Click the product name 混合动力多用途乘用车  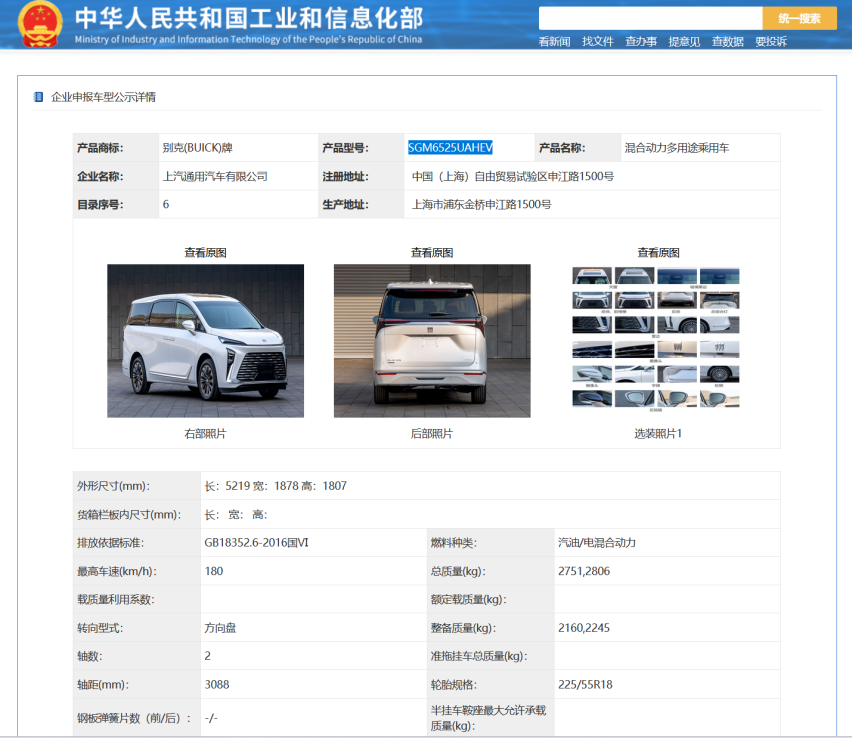[x=676, y=148]
